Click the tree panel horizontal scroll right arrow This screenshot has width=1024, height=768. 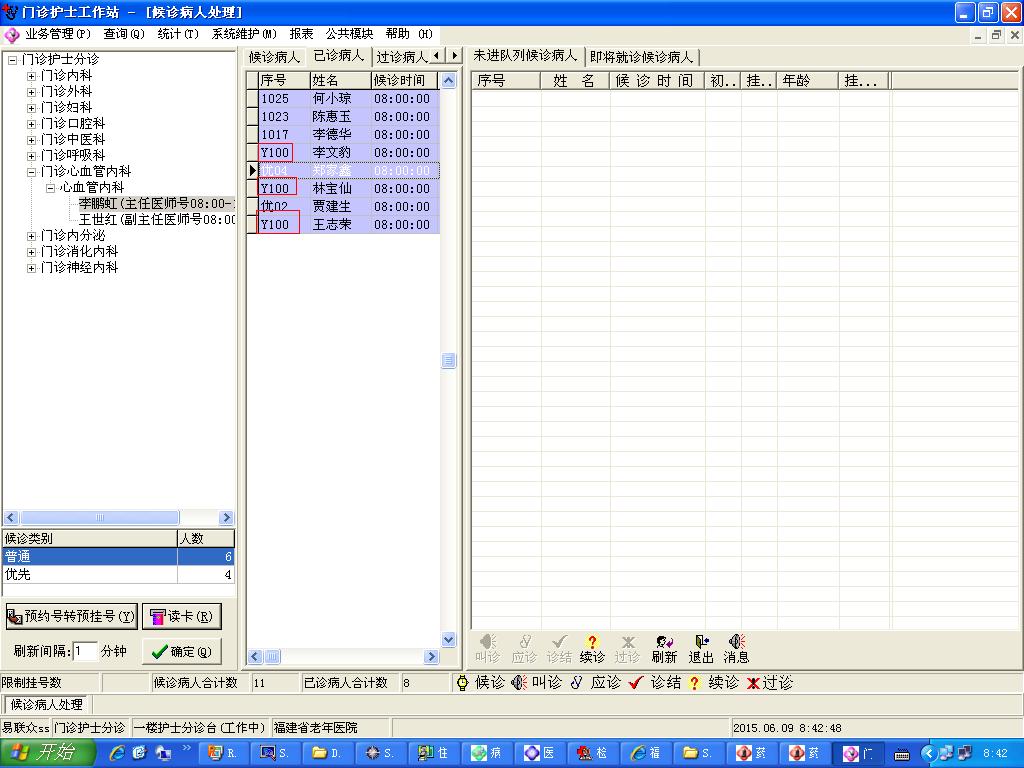226,518
